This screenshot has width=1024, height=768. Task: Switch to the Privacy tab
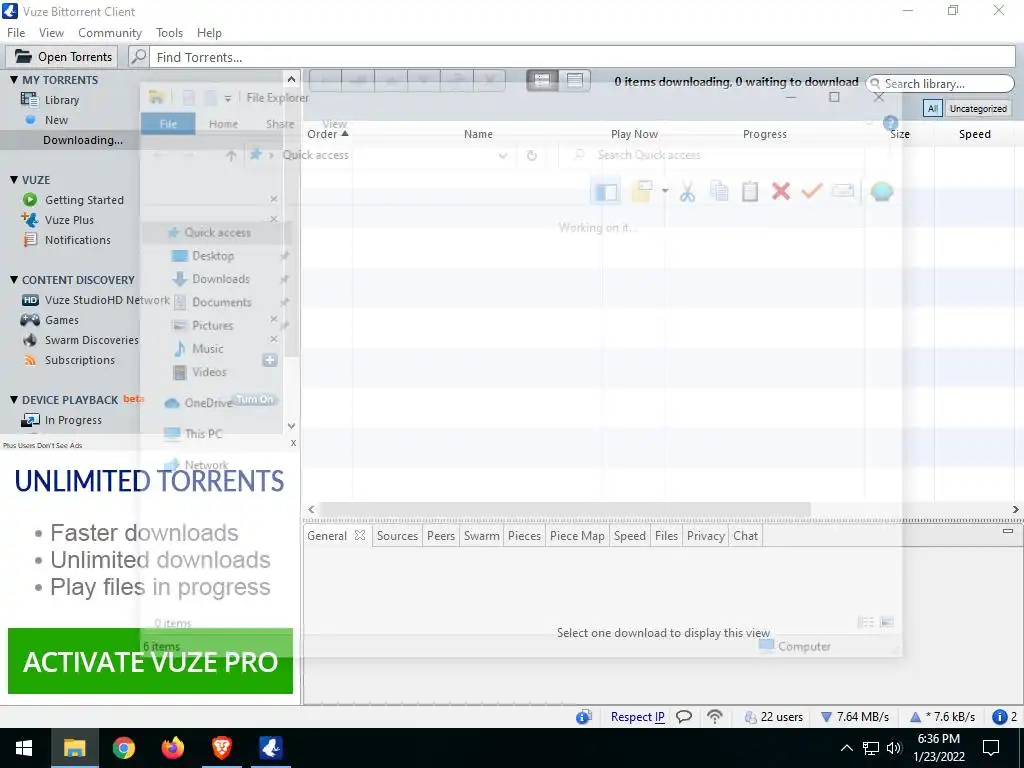(x=705, y=536)
